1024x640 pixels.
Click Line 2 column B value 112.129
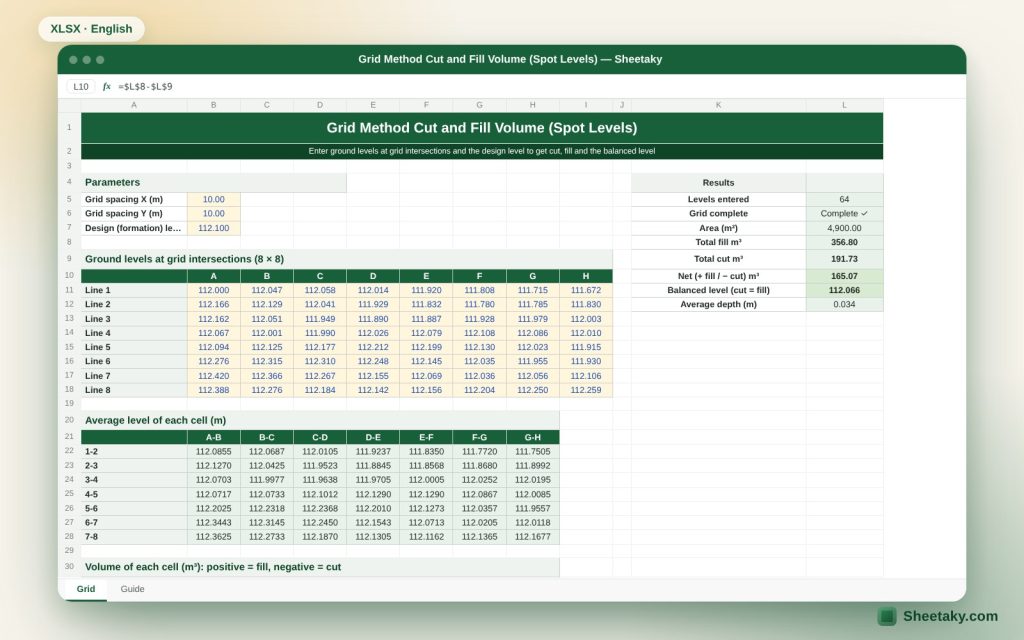coord(266,304)
